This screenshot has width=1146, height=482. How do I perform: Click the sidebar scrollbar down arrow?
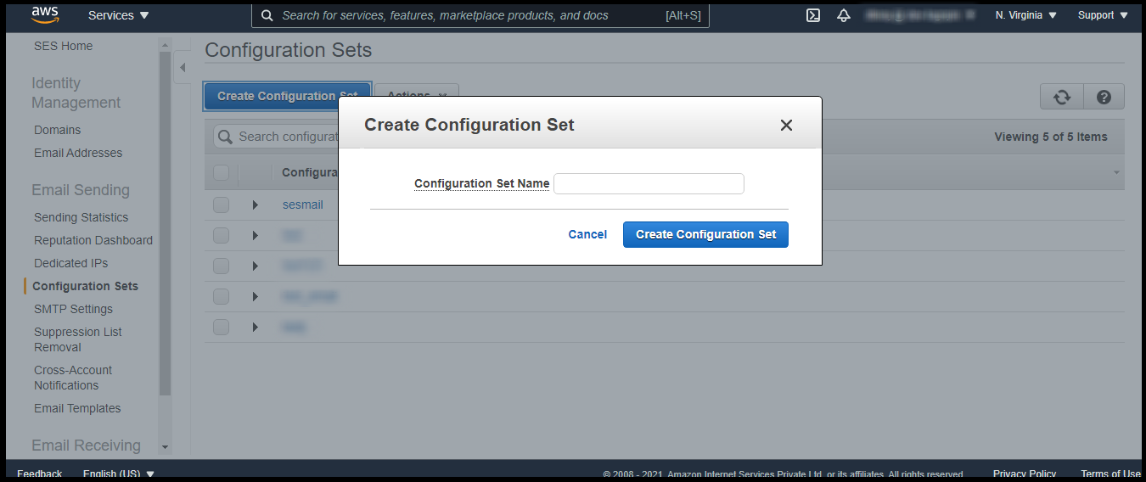(165, 446)
